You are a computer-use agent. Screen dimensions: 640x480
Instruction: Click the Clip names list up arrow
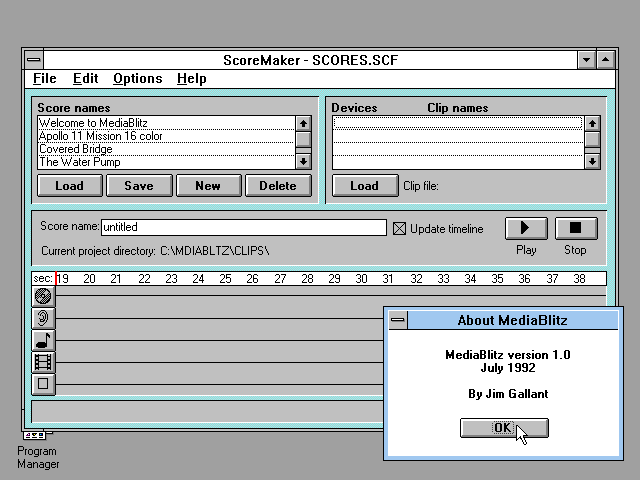(x=592, y=123)
